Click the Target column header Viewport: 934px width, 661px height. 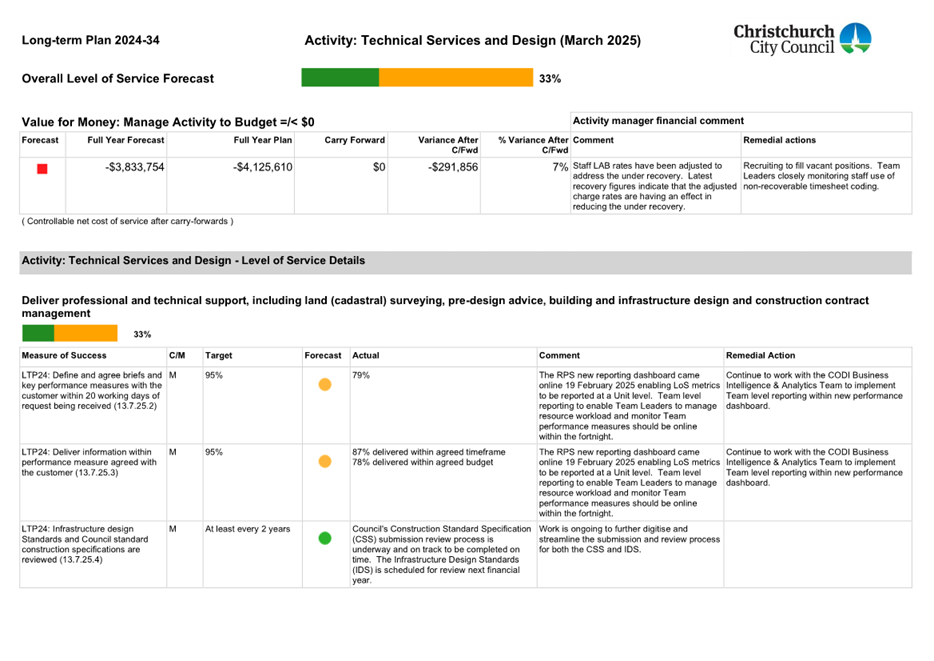[219, 356]
